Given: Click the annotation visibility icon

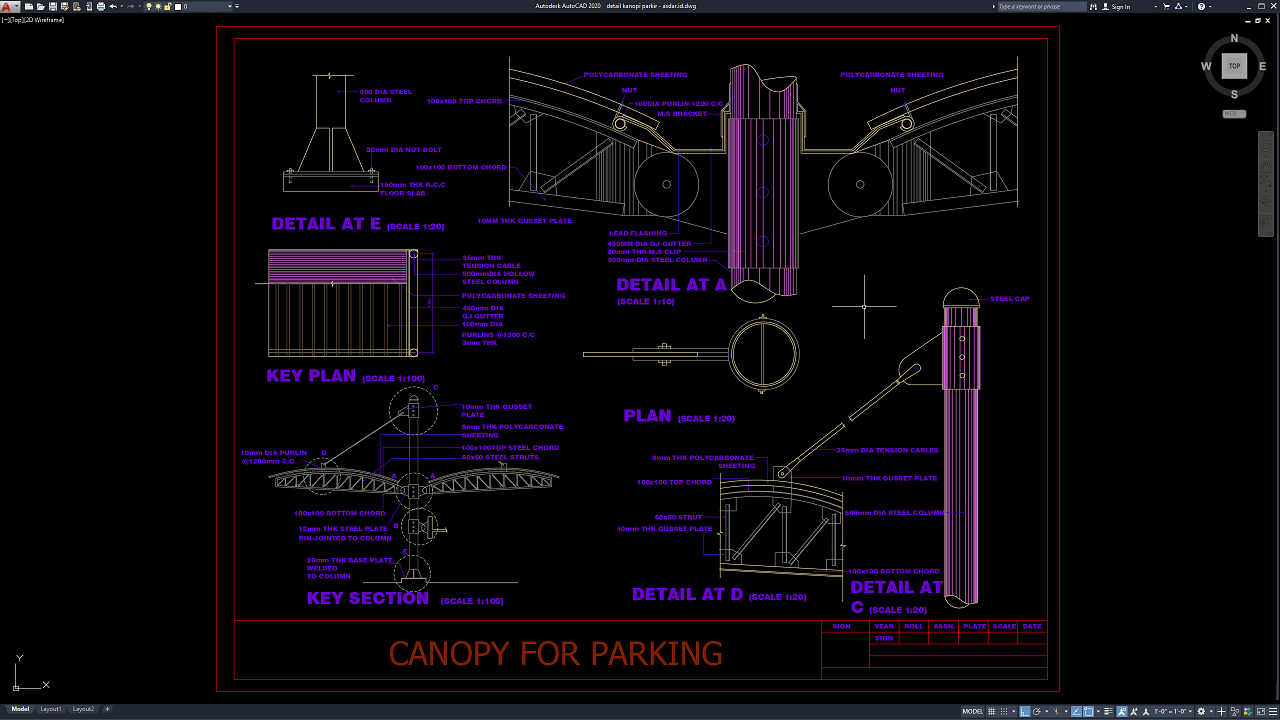Looking at the screenshot, I should tap(1122, 711).
